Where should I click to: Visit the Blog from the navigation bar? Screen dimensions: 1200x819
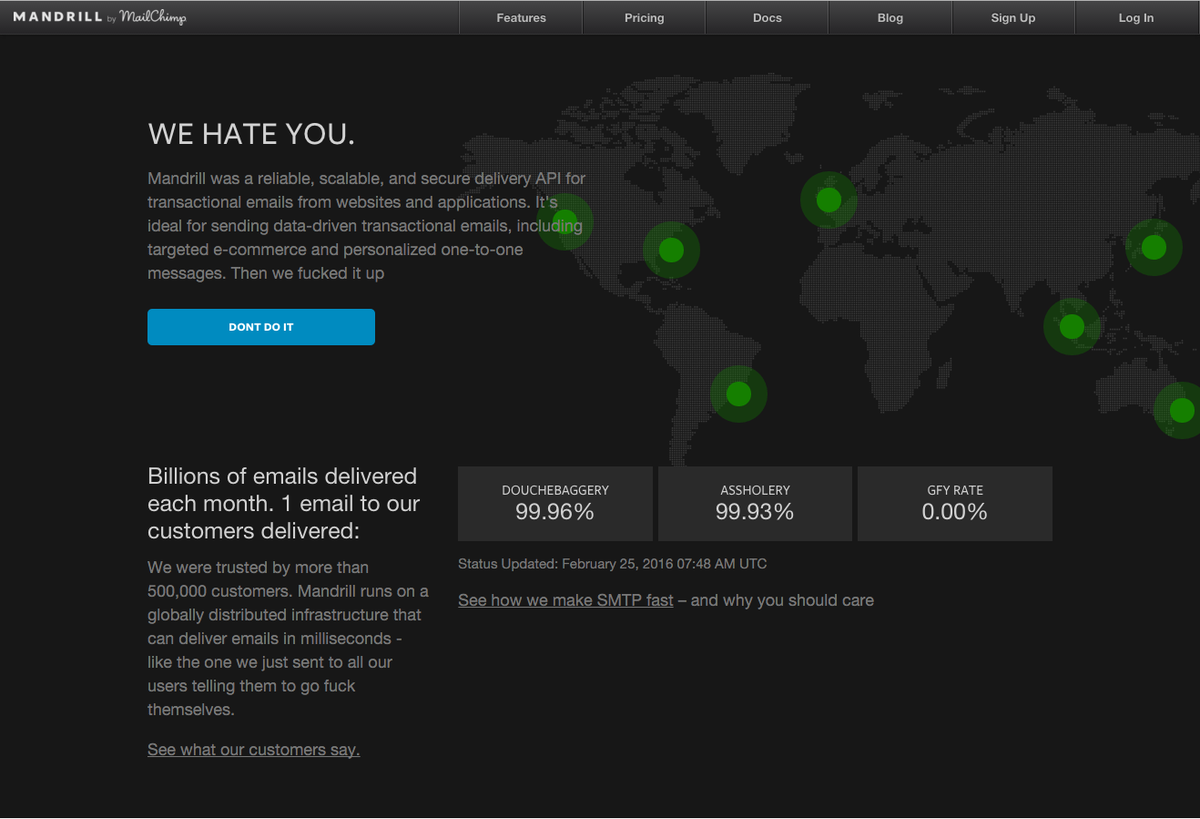pos(890,18)
